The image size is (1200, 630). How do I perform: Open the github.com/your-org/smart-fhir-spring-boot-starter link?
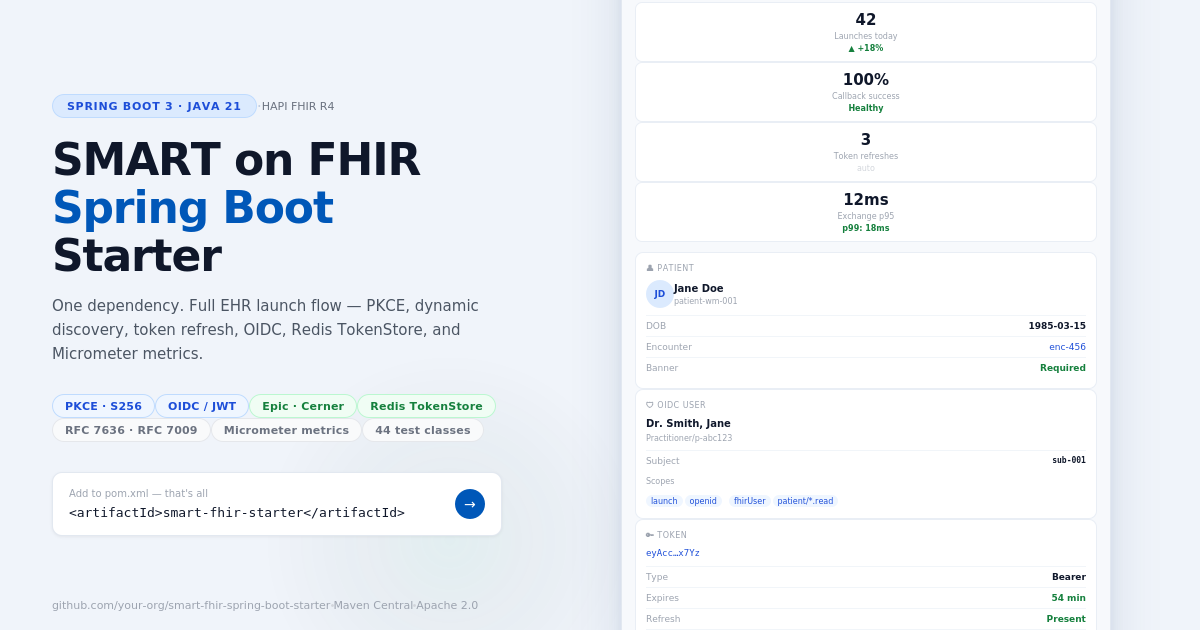tap(191, 605)
